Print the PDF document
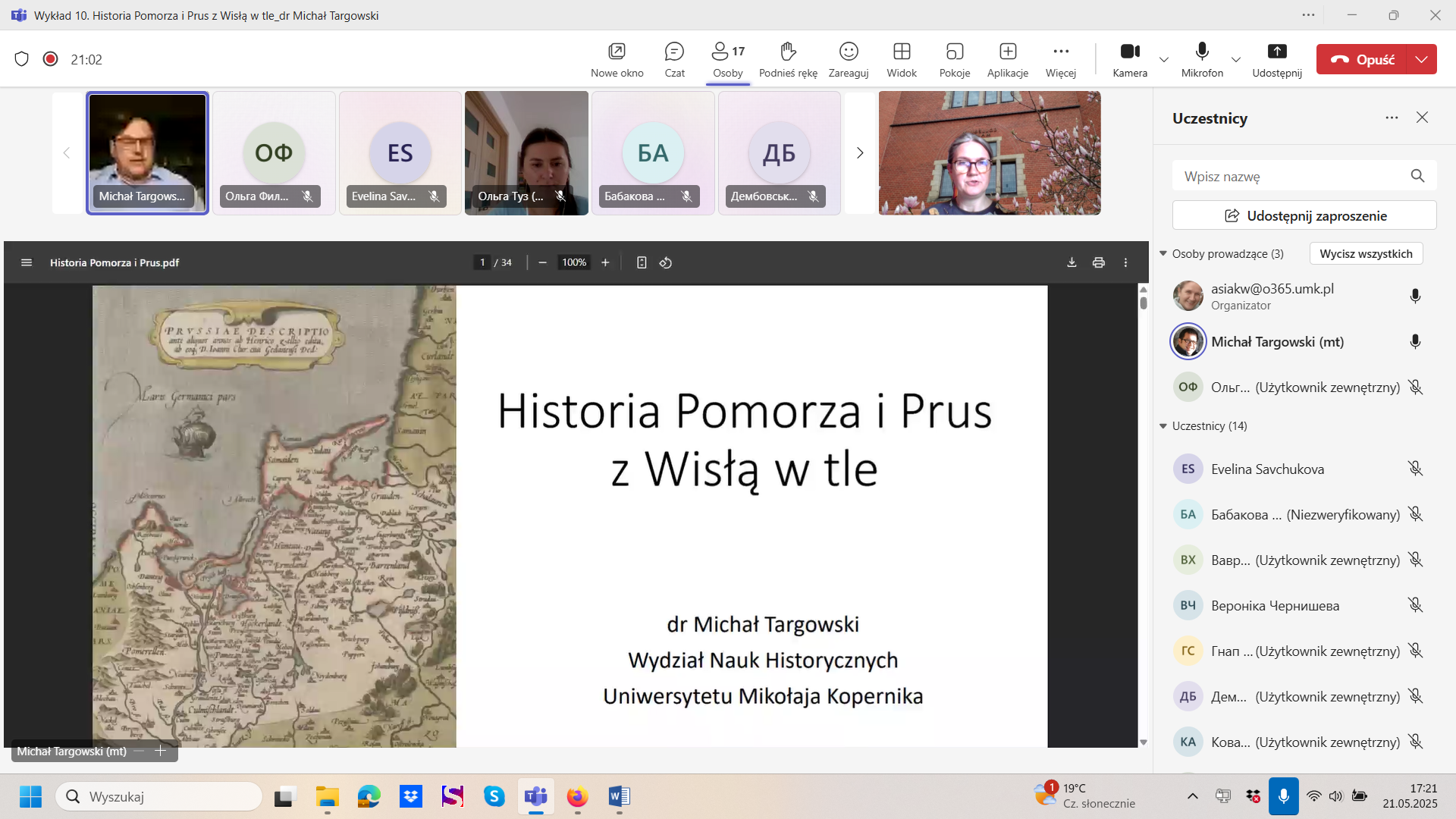 pos(1098,262)
